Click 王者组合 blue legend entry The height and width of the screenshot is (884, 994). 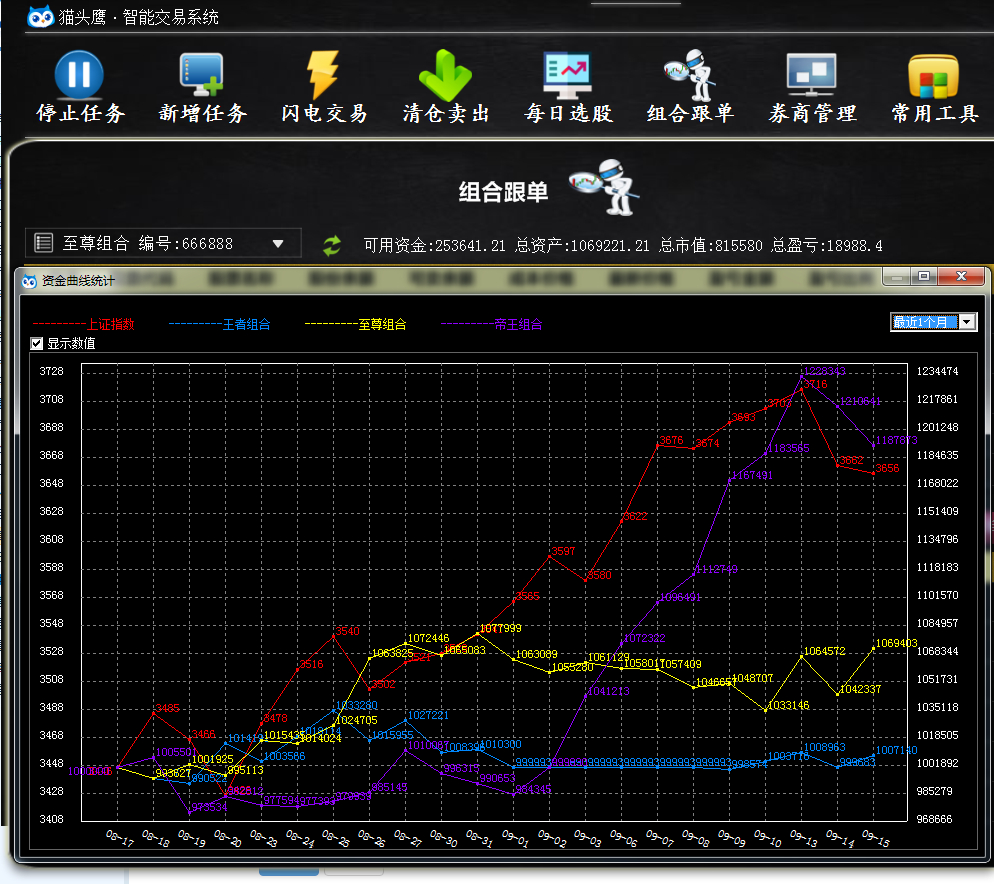click(x=219, y=325)
